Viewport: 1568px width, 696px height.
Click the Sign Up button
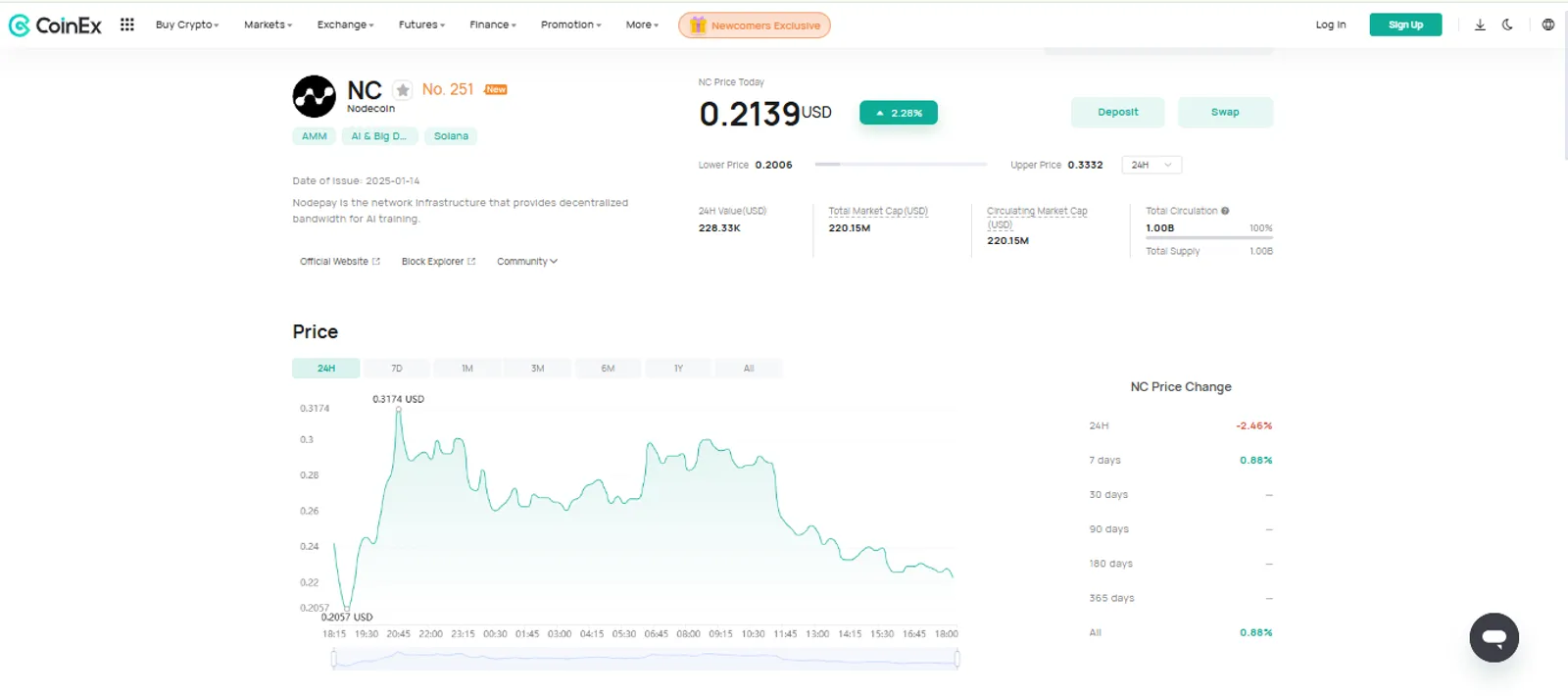click(x=1405, y=25)
